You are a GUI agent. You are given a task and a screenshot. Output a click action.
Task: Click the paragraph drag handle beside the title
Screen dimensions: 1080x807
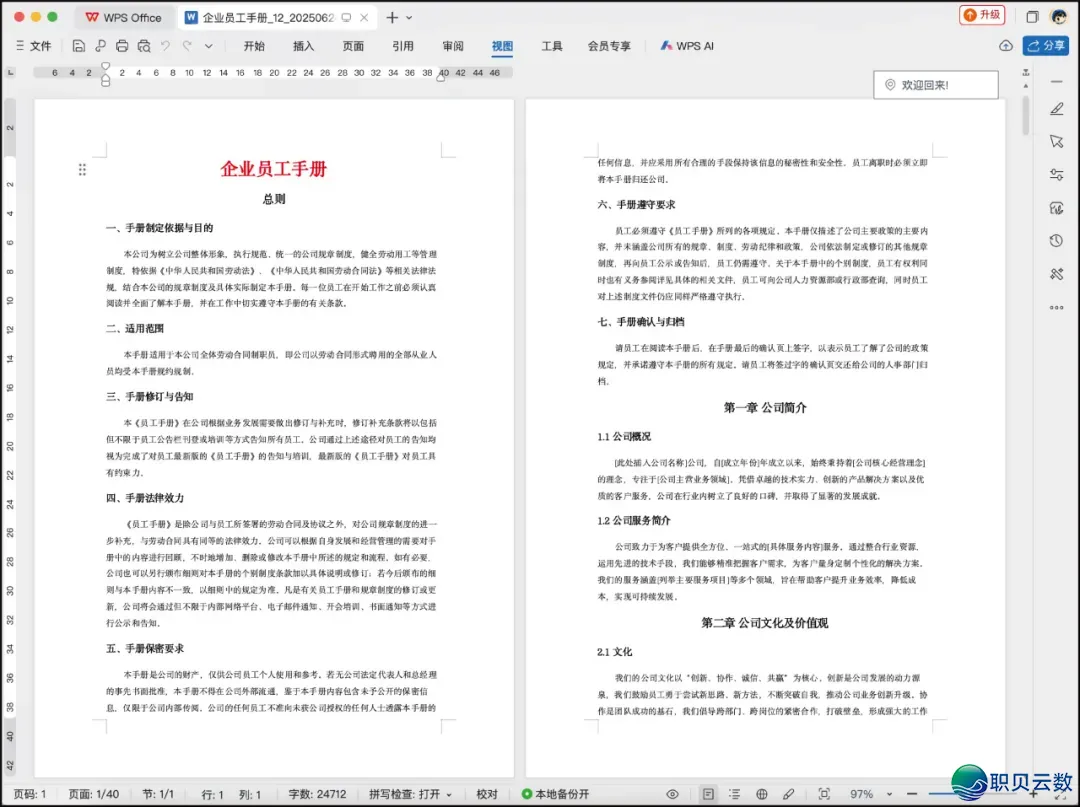tap(82, 169)
